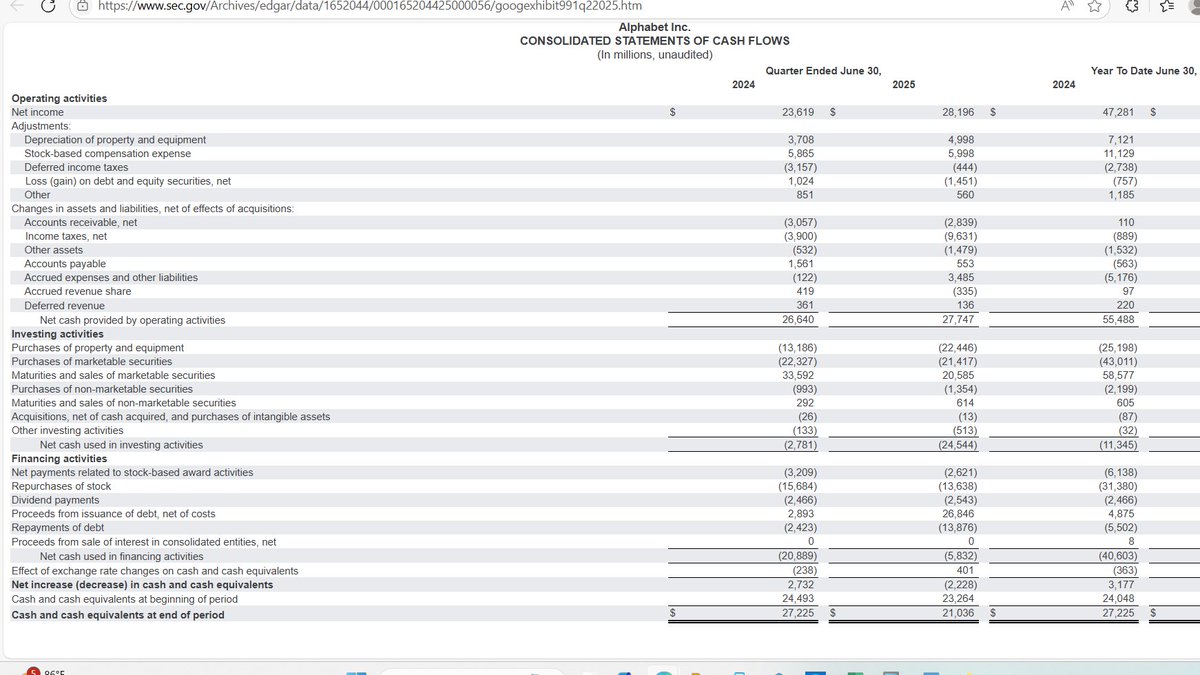Click the 'Net income' row label

[37, 112]
